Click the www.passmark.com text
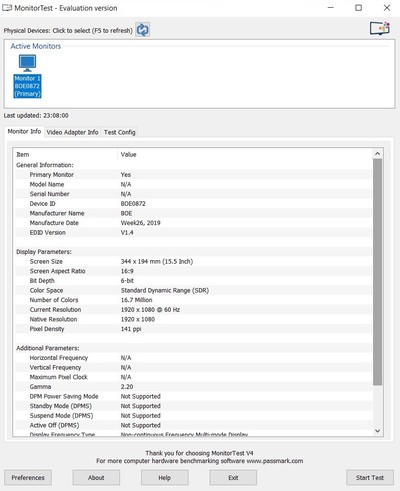400x491 pixels. click(x=275, y=461)
